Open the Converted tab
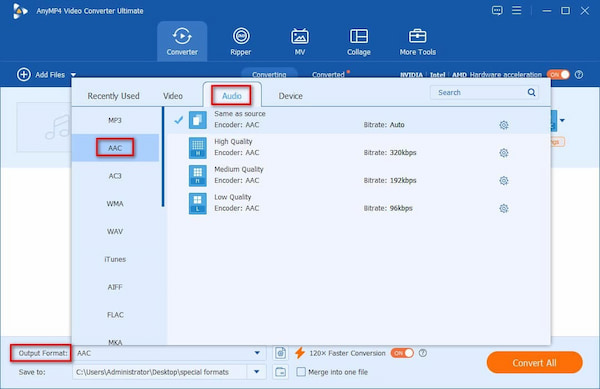 328,75
